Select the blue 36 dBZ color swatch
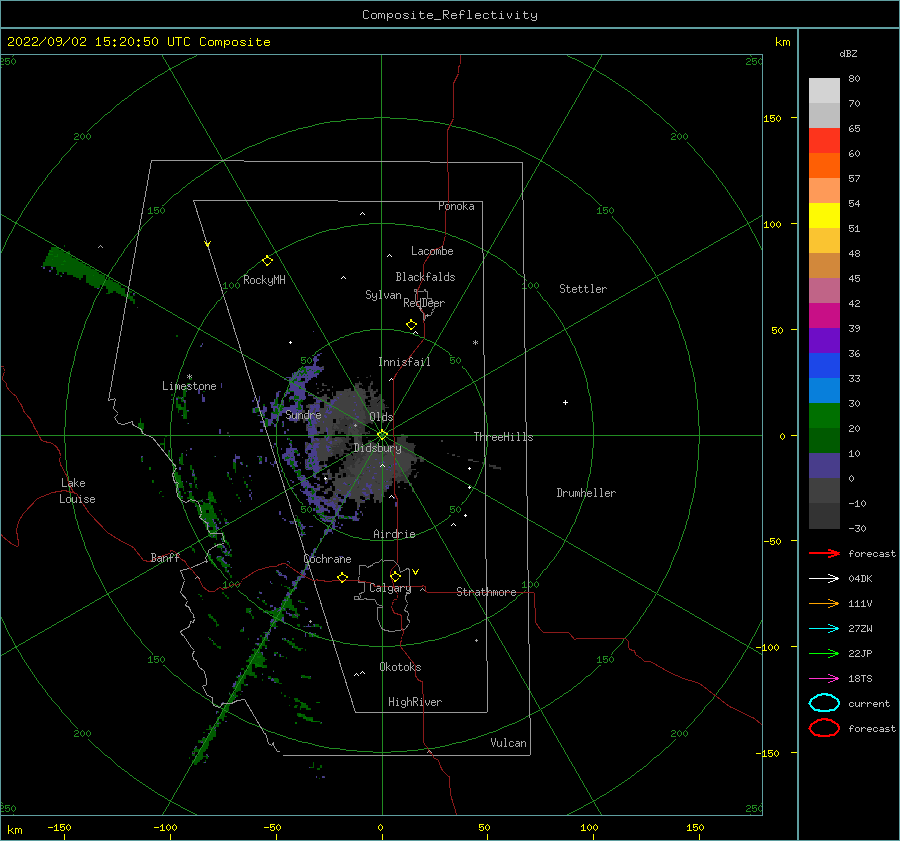The image size is (900, 841). (x=824, y=365)
